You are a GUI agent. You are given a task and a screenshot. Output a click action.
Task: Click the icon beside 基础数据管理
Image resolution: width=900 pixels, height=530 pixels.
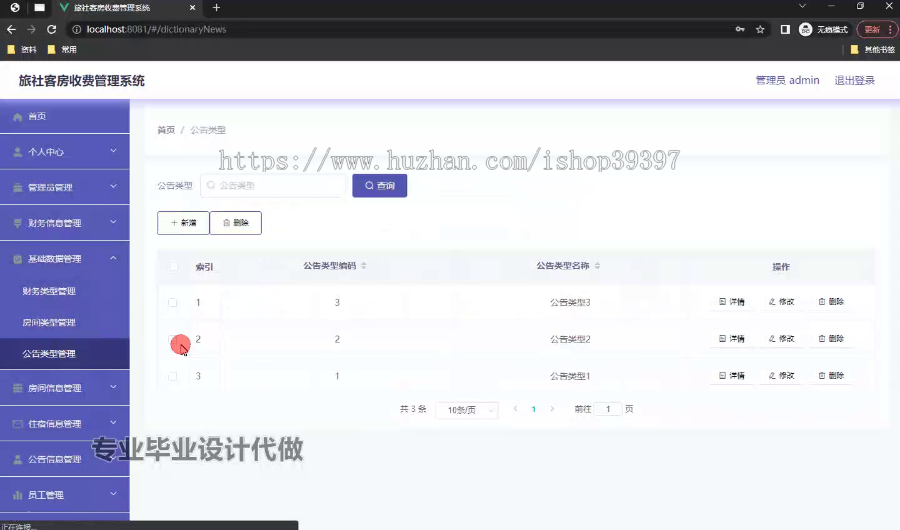pos(17,259)
